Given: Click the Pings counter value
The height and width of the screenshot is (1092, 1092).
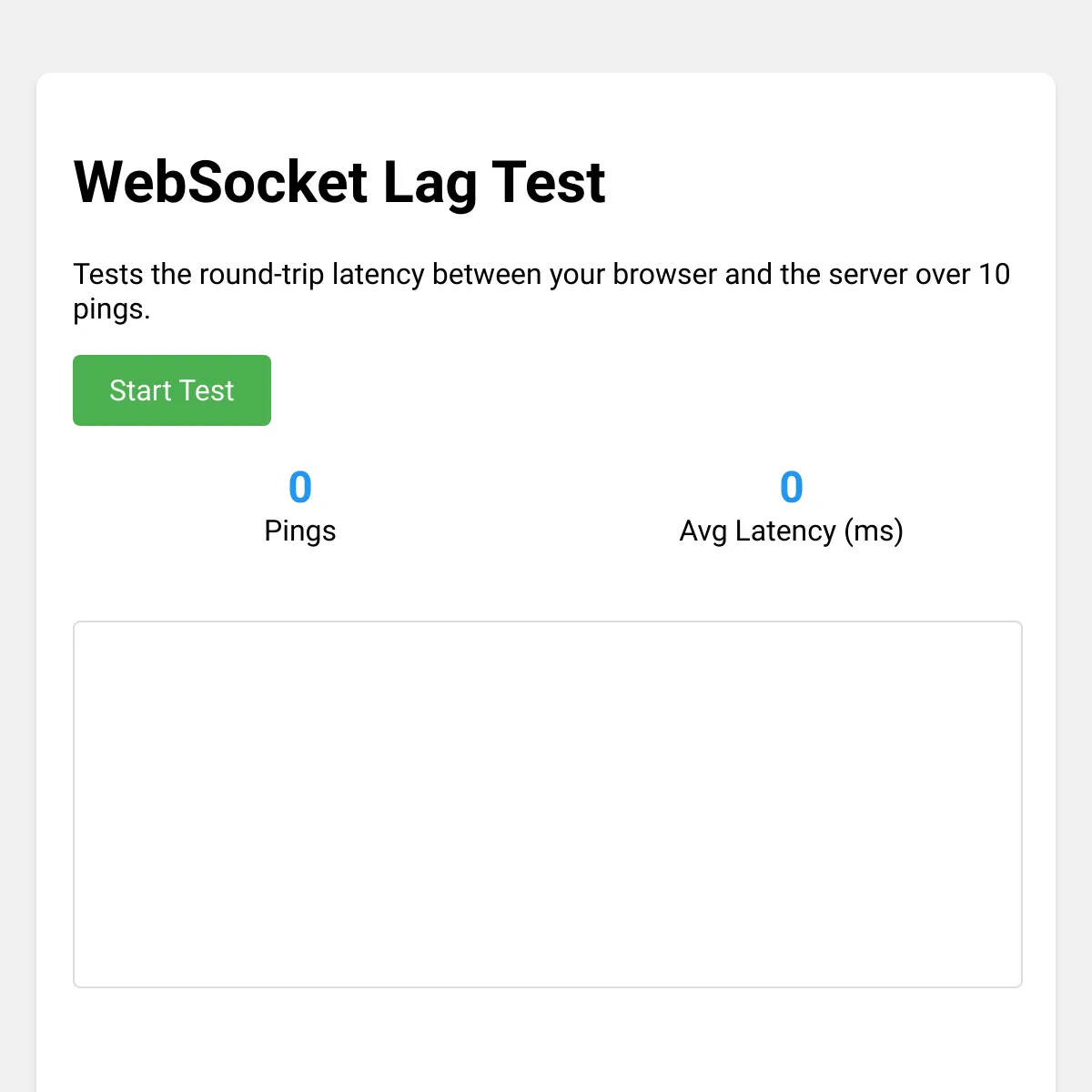Looking at the screenshot, I should coord(300,487).
